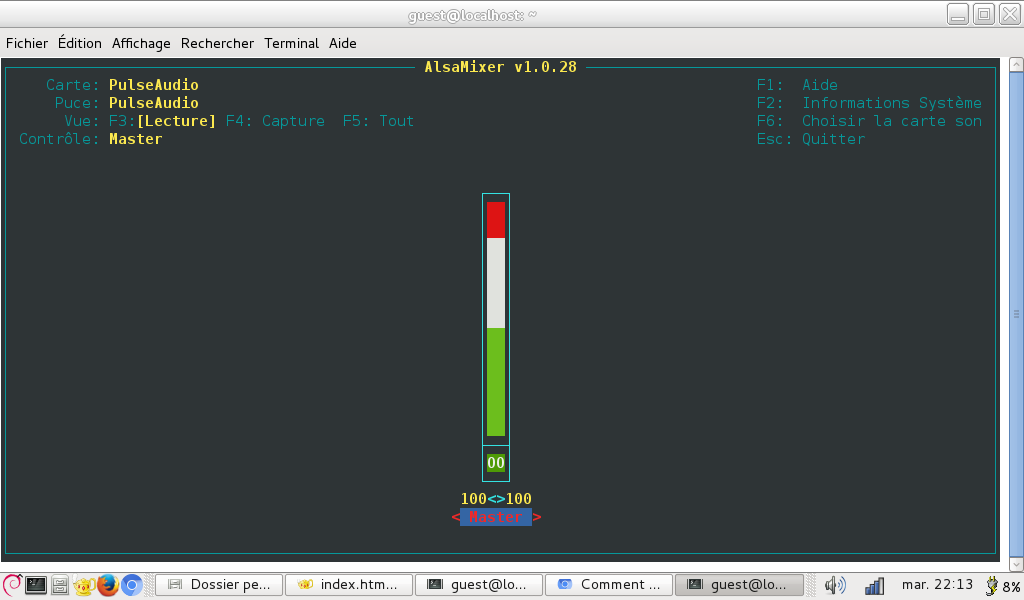Open the Terminal menu

click(291, 43)
